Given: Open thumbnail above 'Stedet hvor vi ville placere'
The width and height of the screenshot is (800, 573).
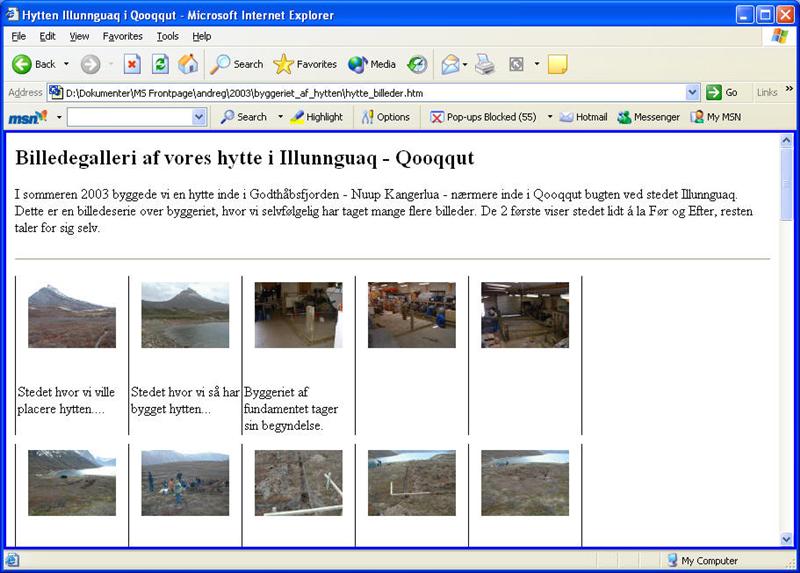Looking at the screenshot, I should (x=72, y=315).
